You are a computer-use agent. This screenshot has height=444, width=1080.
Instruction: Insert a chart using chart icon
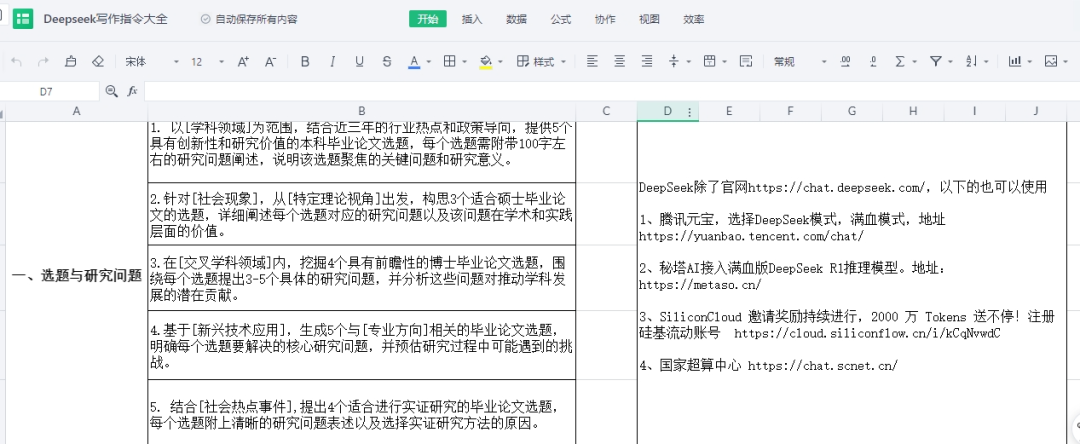pyautogui.click(x=1015, y=62)
